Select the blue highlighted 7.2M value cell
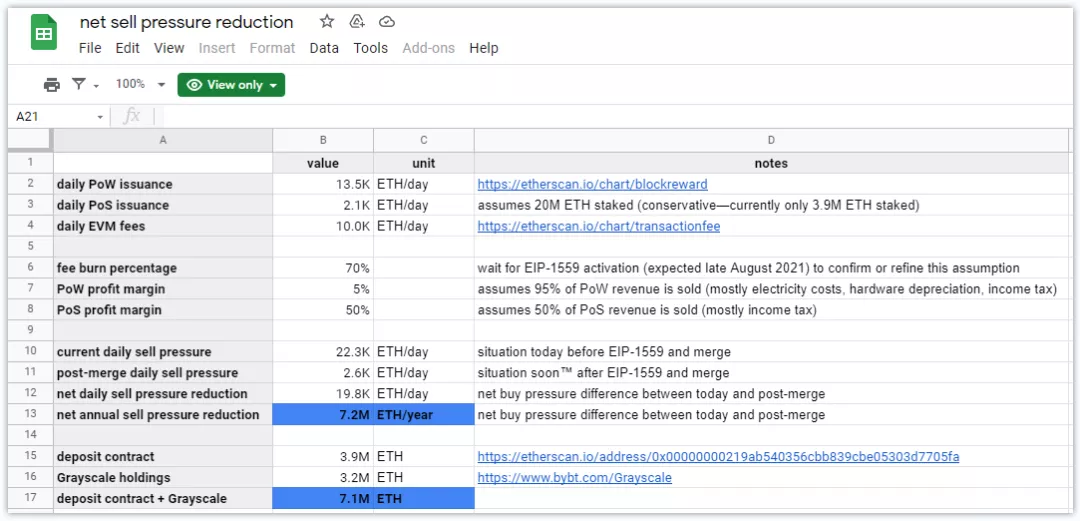 322,415
